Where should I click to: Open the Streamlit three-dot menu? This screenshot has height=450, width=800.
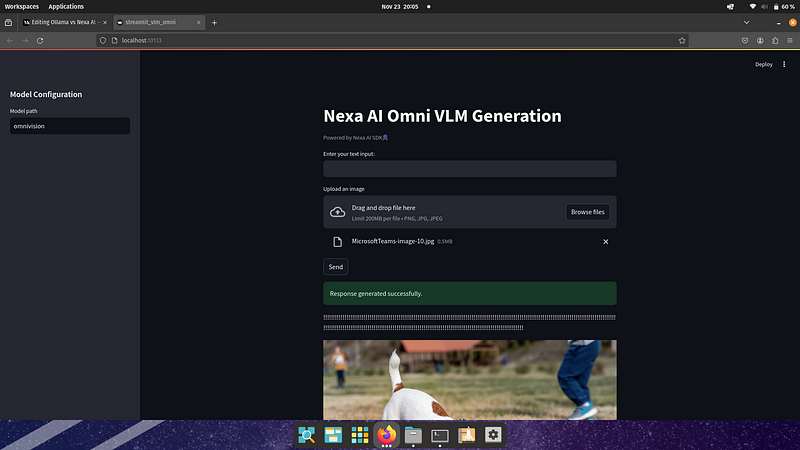tap(784, 64)
